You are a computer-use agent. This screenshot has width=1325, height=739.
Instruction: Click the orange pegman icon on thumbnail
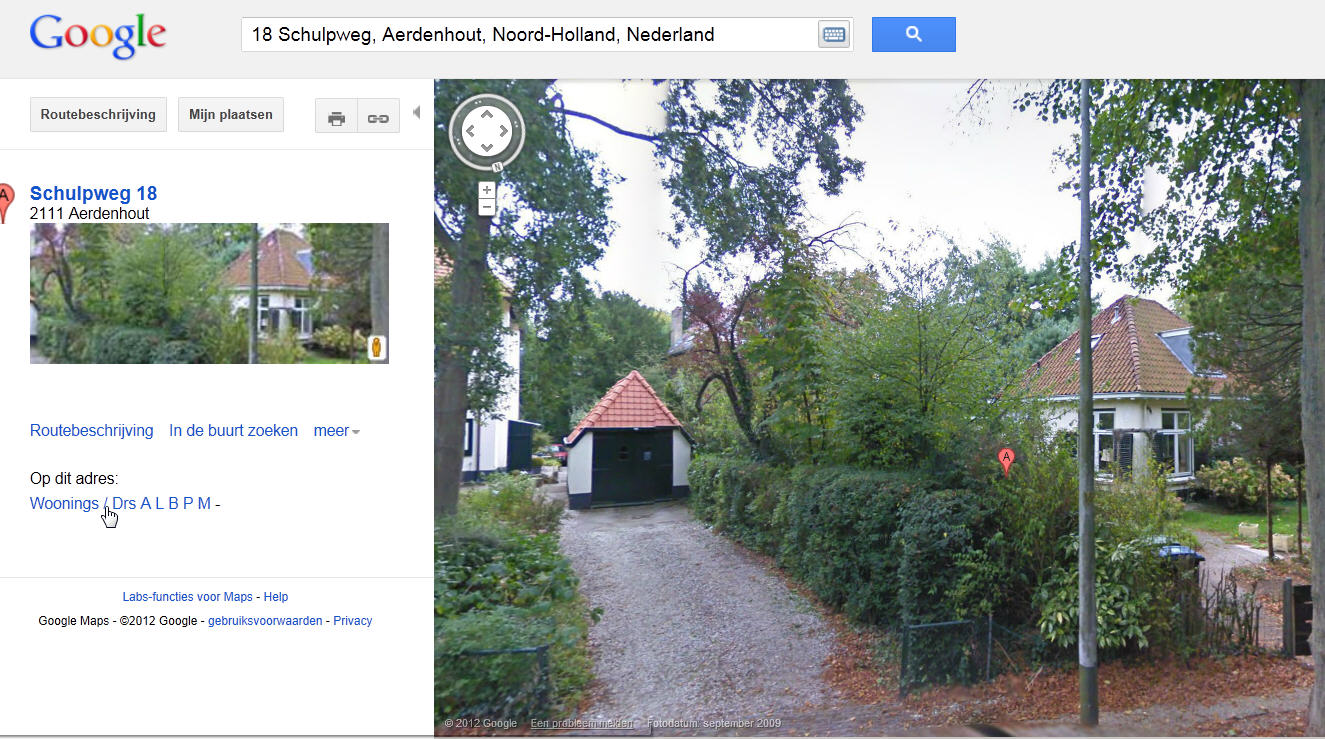click(x=376, y=347)
